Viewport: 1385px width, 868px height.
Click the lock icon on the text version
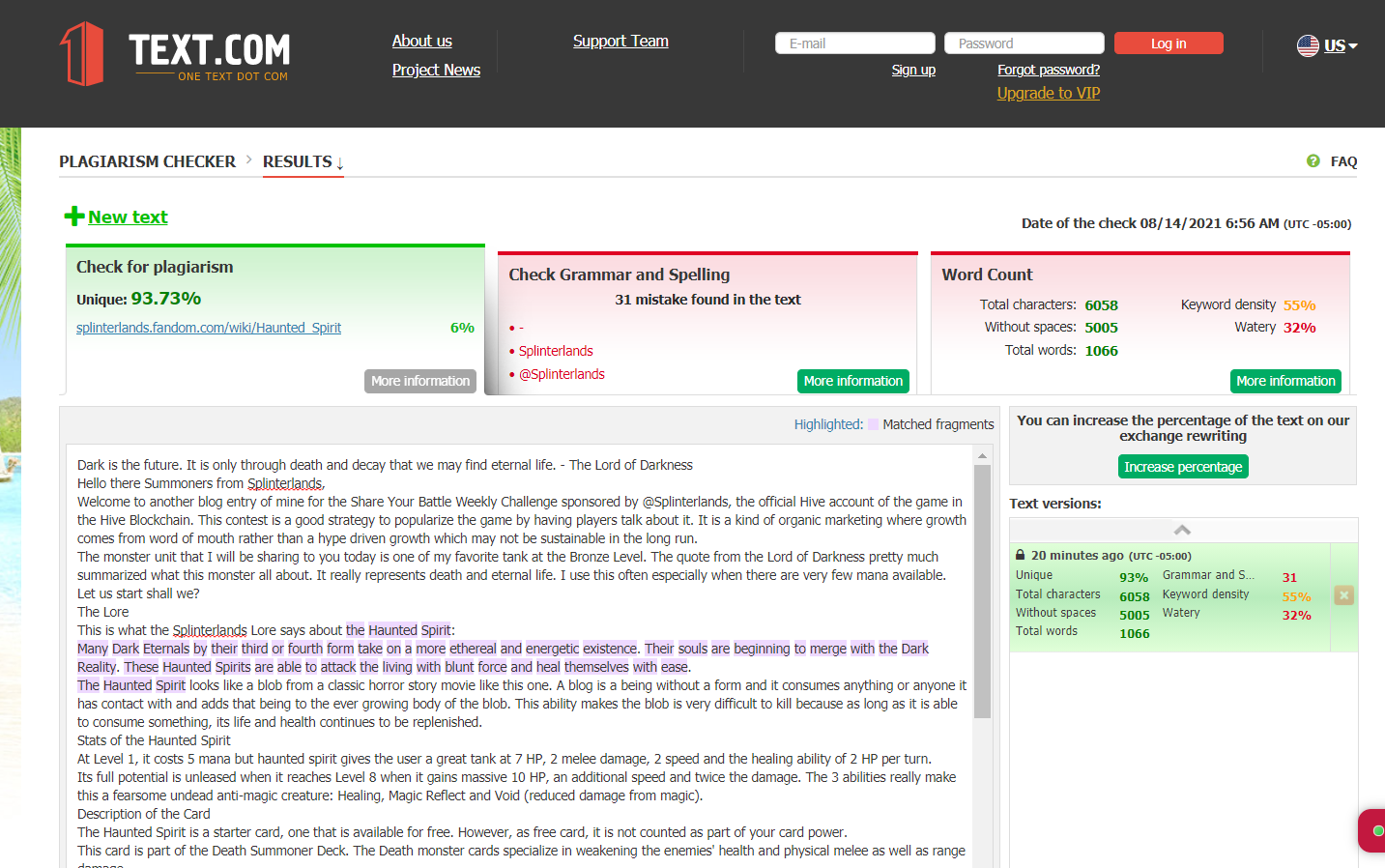click(x=1020, y=556)
